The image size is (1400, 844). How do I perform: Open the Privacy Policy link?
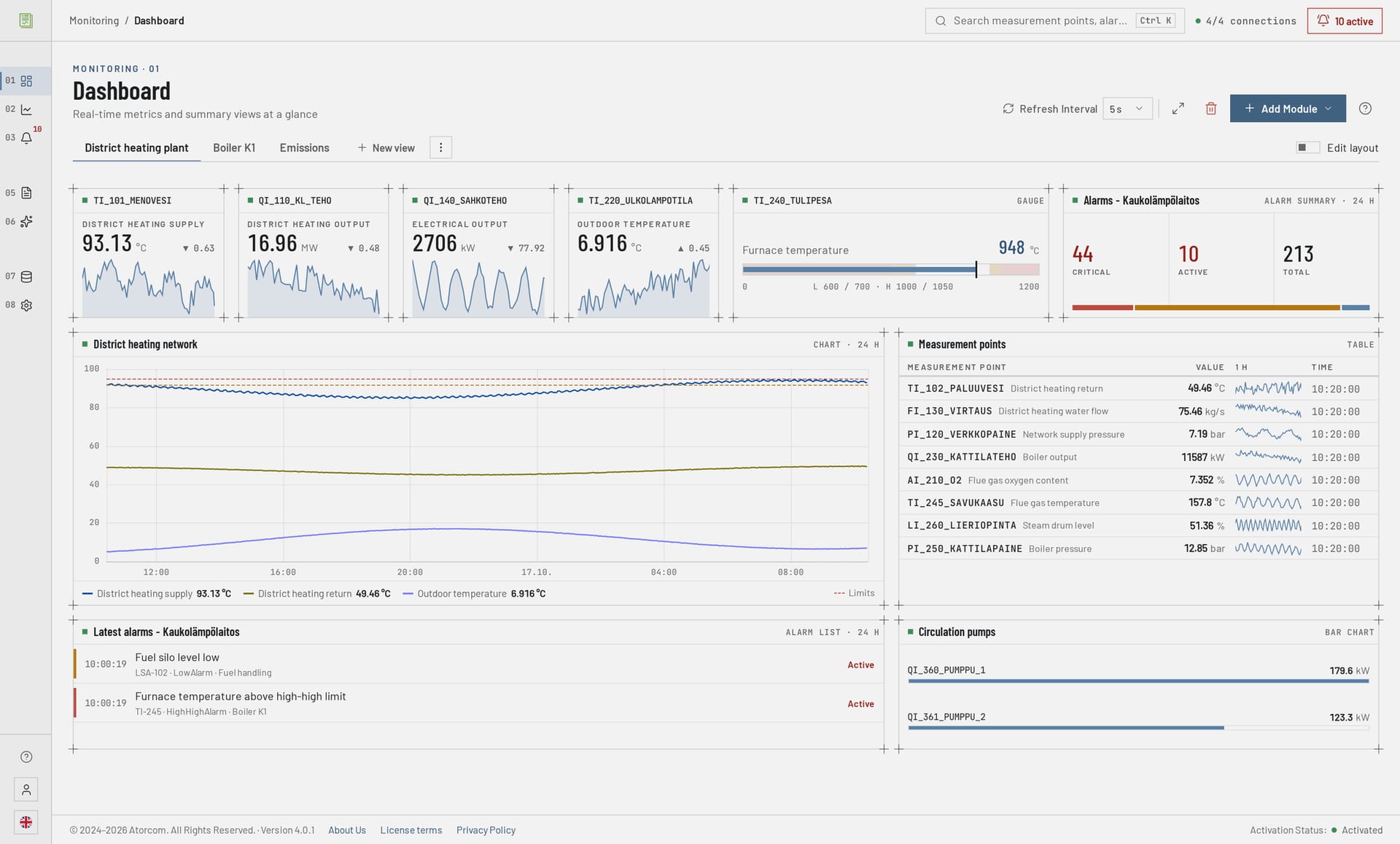tap(486, 830)
